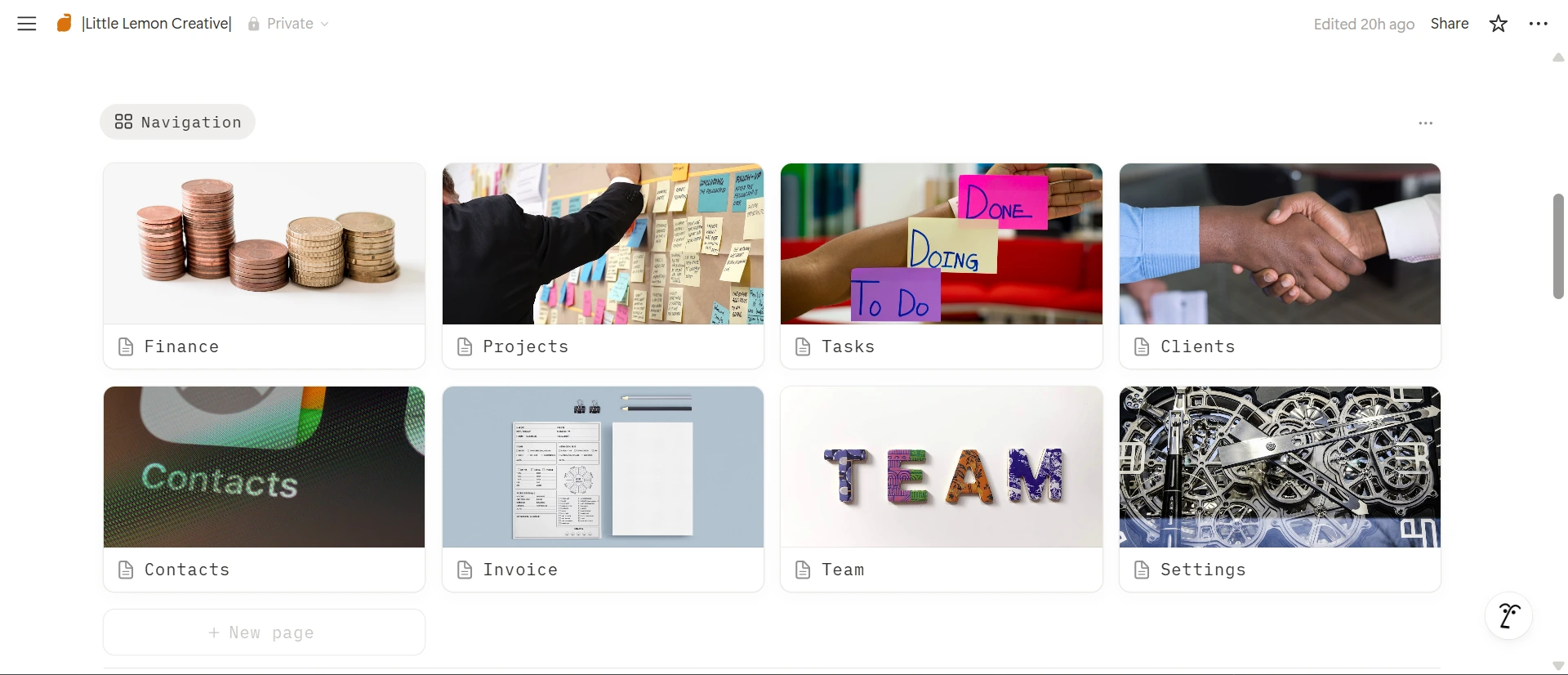Screen dimensions: 1568x675
Task: Click the page icon beside Finance
Action: (126, 347)
